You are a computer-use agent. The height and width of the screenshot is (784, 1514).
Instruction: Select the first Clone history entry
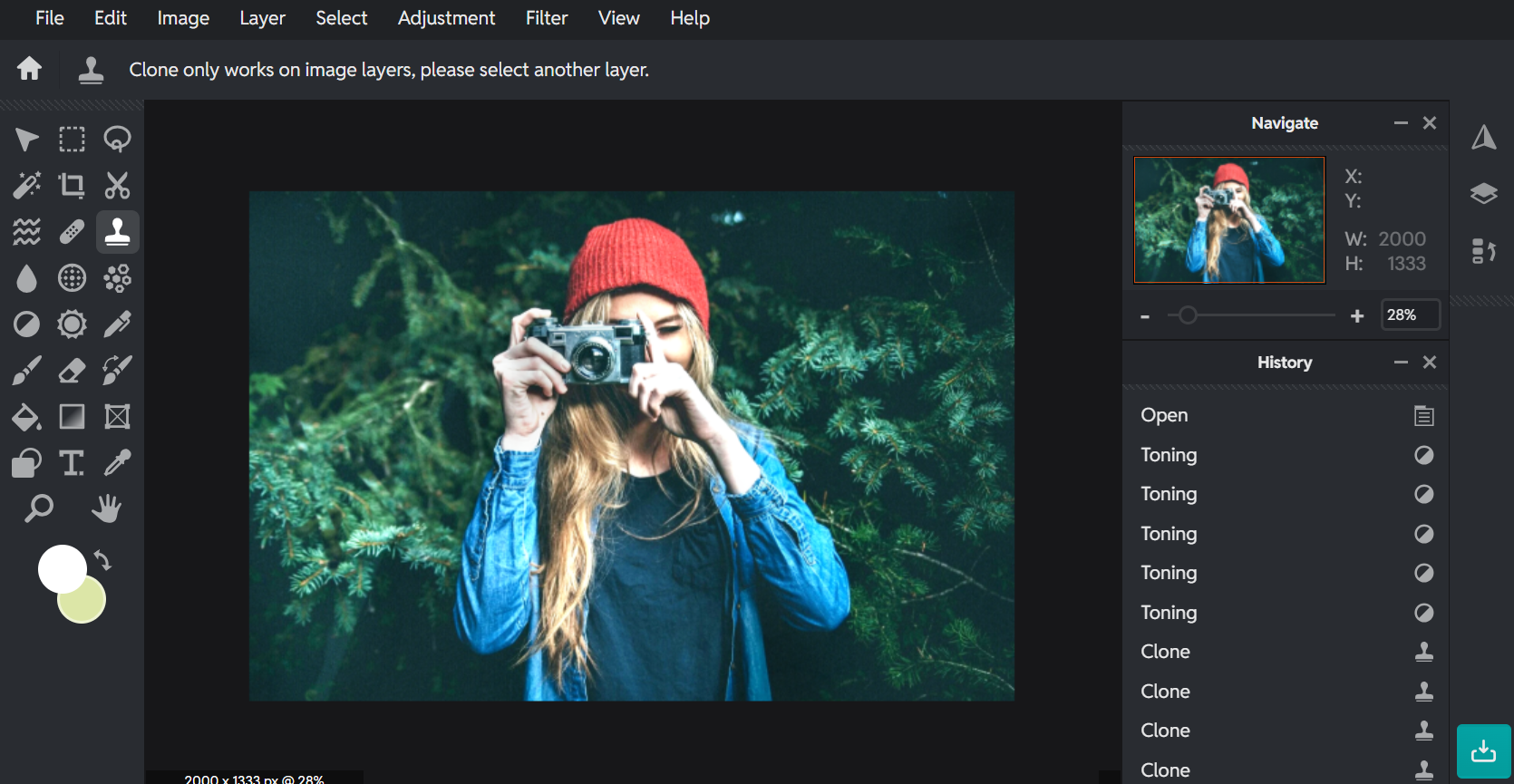click(x=1286, y=652)
